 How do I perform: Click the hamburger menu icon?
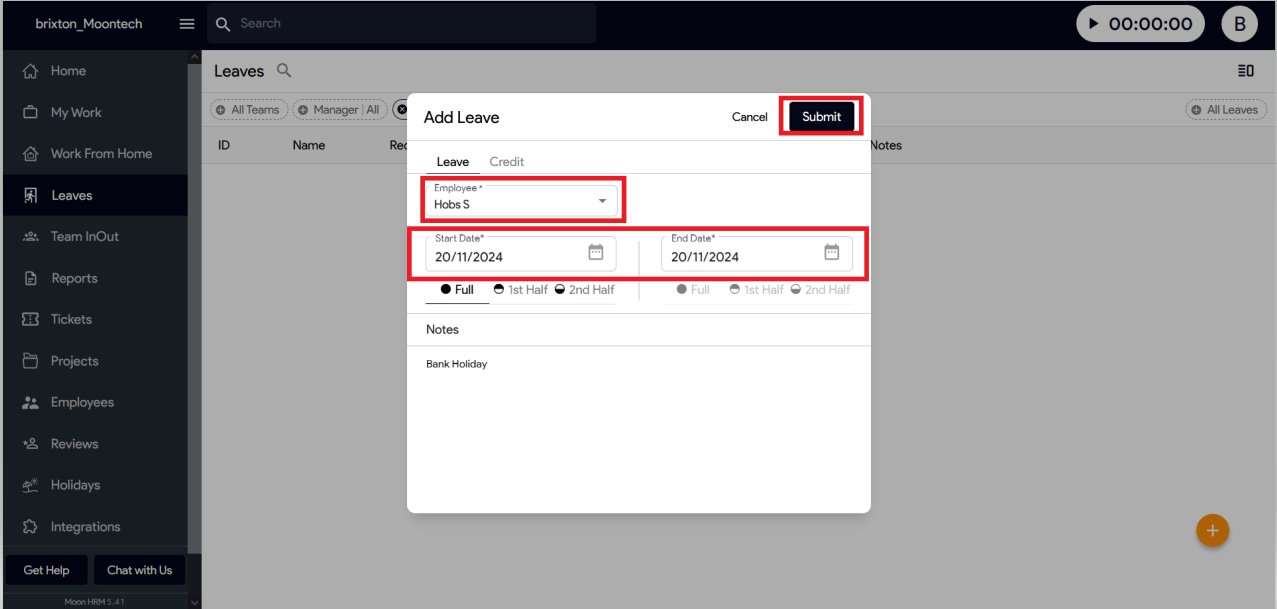(x=187, y=24)
